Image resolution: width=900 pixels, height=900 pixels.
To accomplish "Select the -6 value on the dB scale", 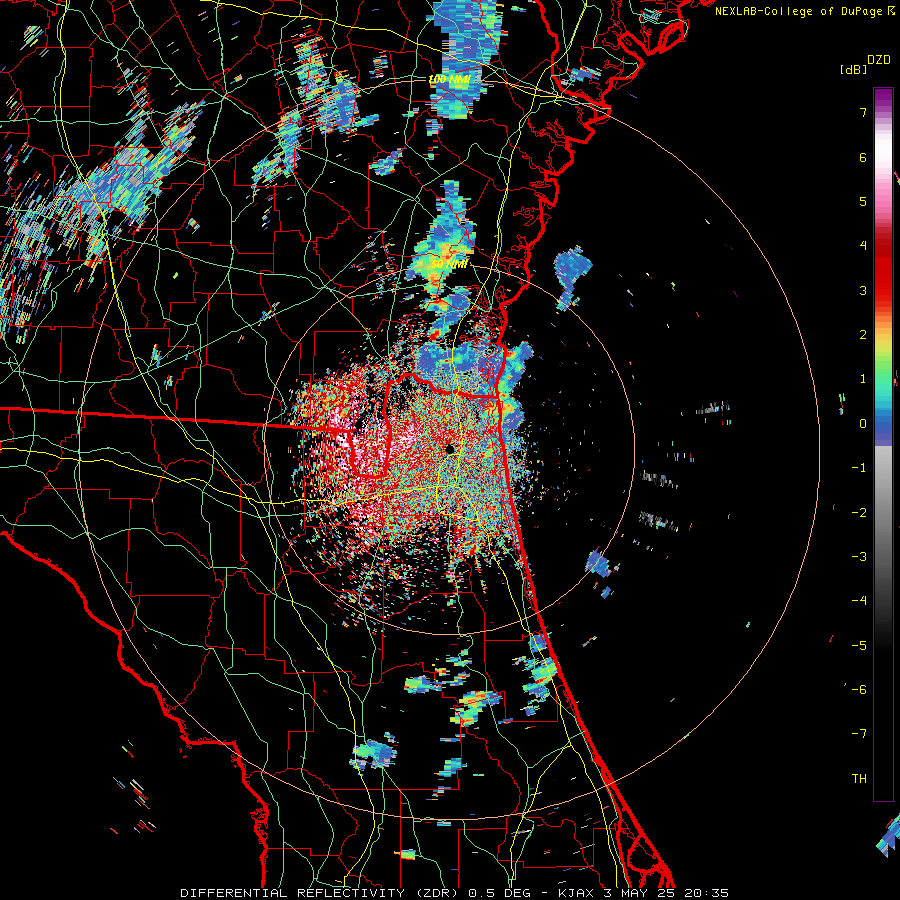I will coord(859,690).
